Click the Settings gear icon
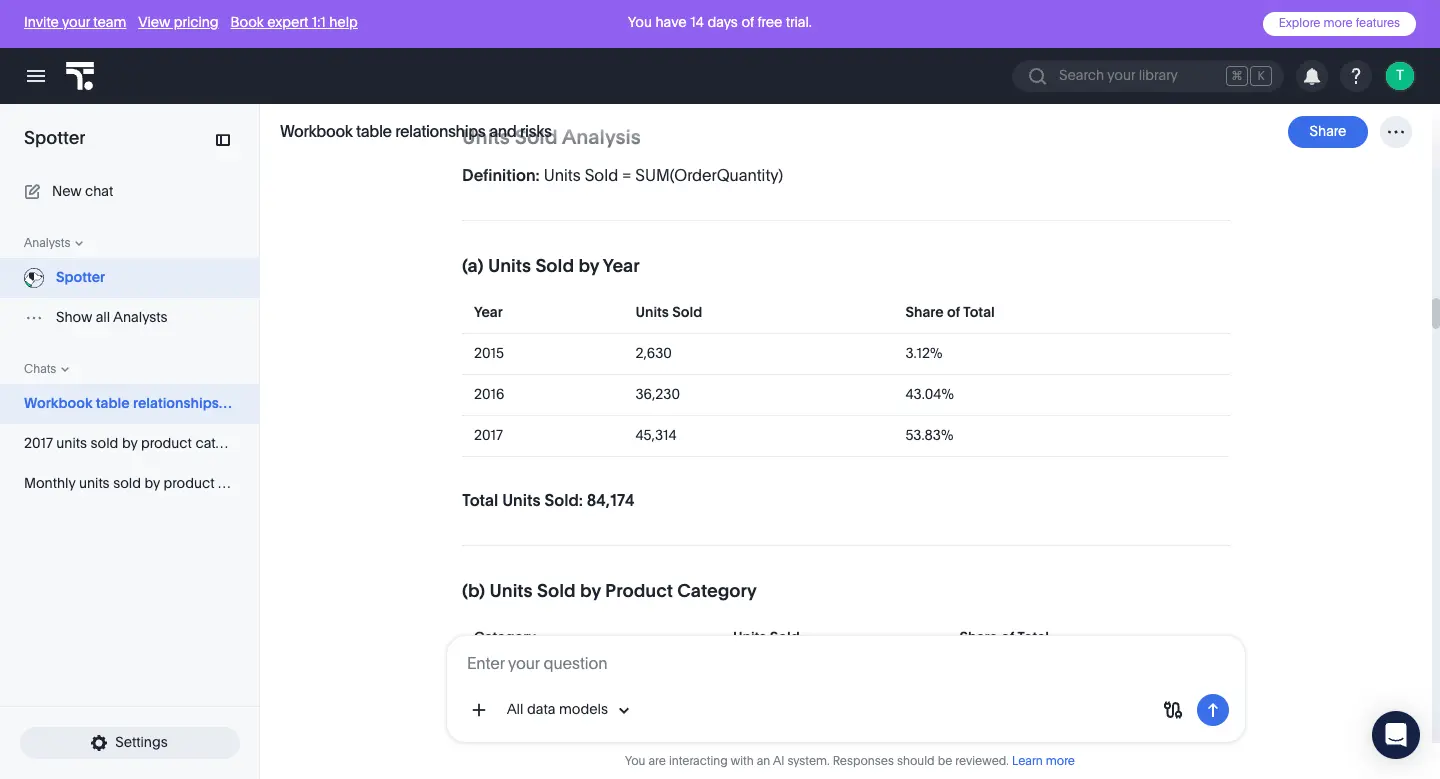 point(99,743)
